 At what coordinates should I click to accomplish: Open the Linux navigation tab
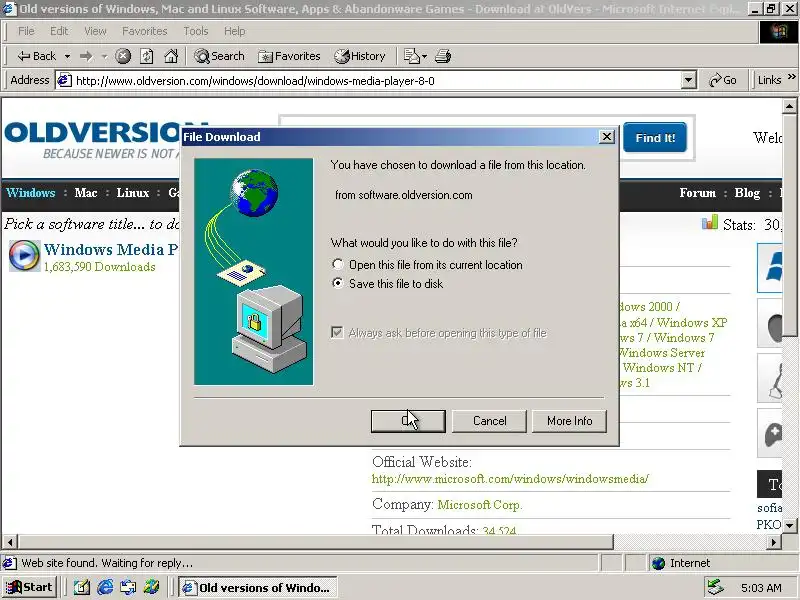(x=133, y=193)
